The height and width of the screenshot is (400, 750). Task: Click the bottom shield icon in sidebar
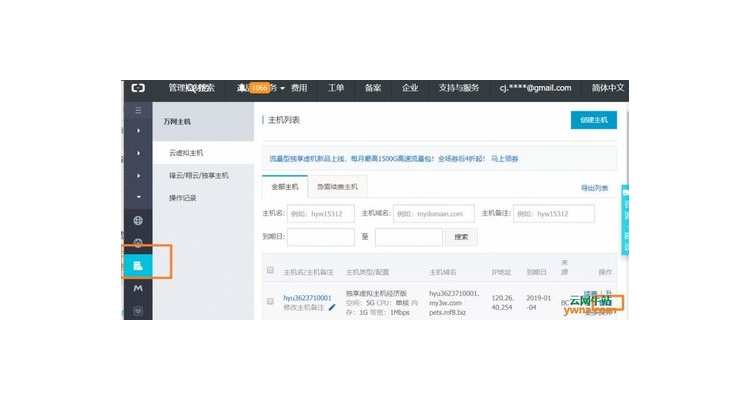coord(138,311)
